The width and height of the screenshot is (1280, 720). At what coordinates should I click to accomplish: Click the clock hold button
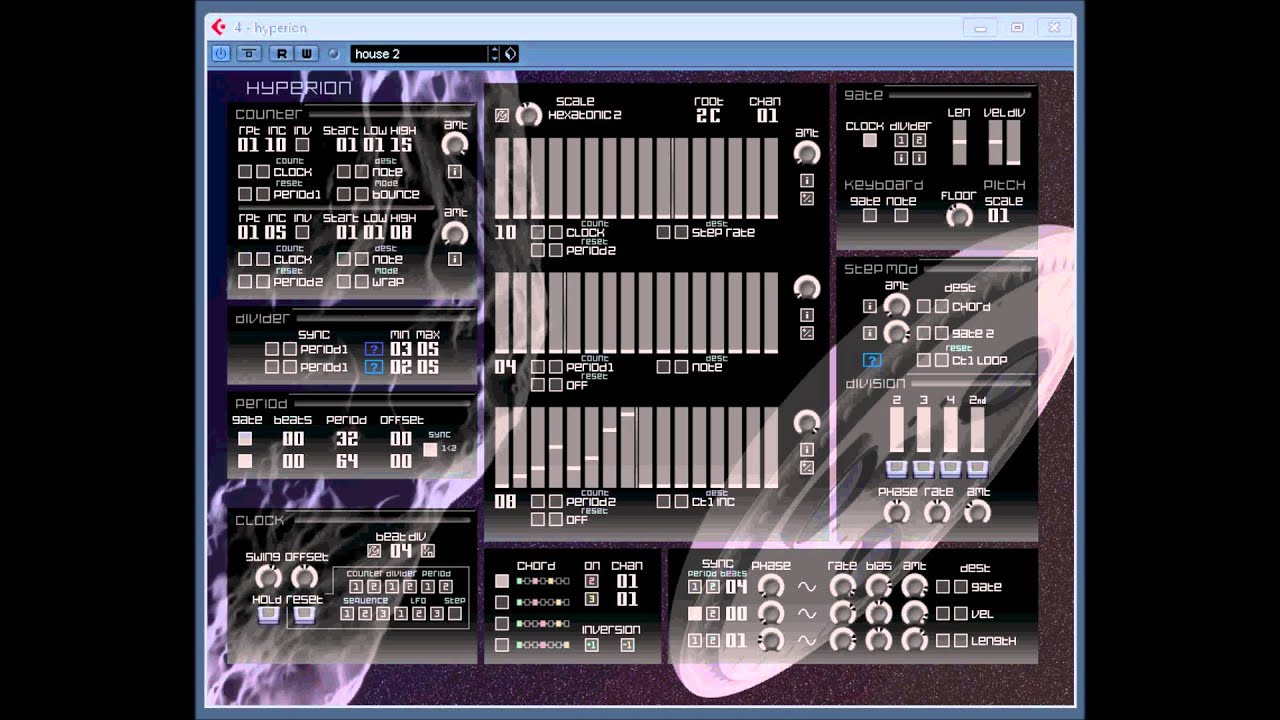[267, 615]
